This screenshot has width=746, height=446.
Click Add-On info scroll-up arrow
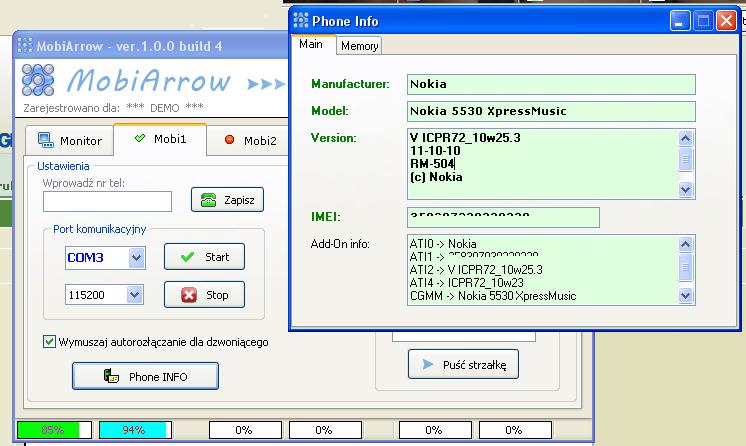685,244
